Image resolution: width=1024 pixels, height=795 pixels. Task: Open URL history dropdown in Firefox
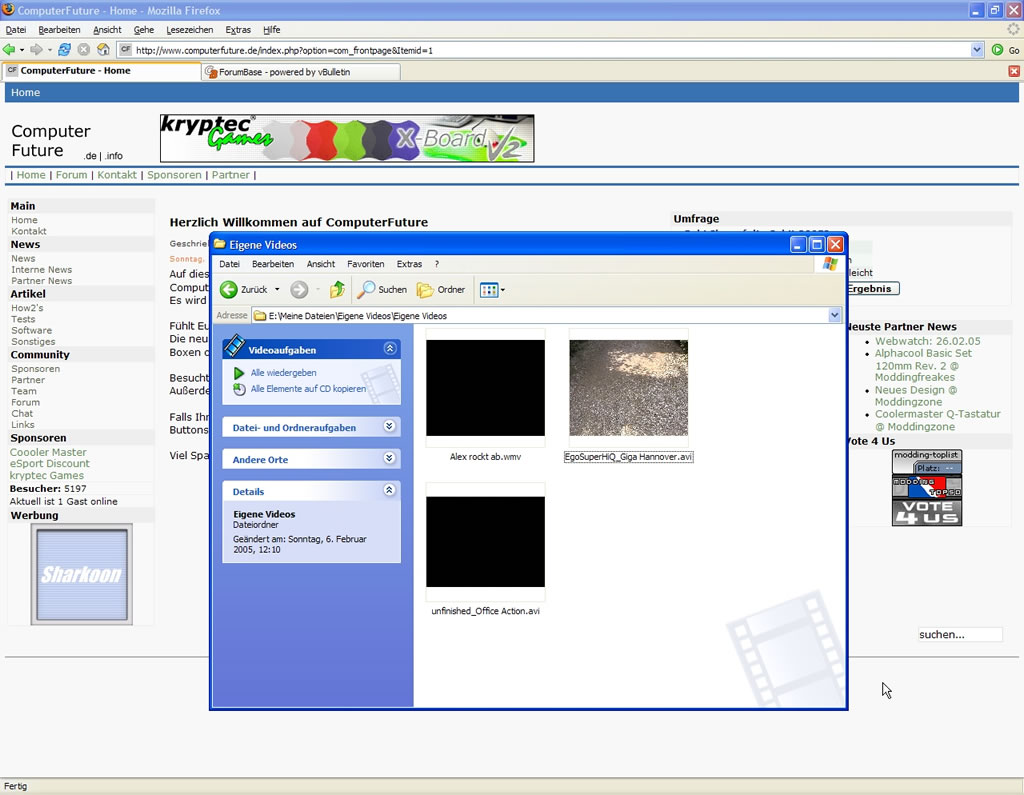pyautogui.click(x=977, y=50)
